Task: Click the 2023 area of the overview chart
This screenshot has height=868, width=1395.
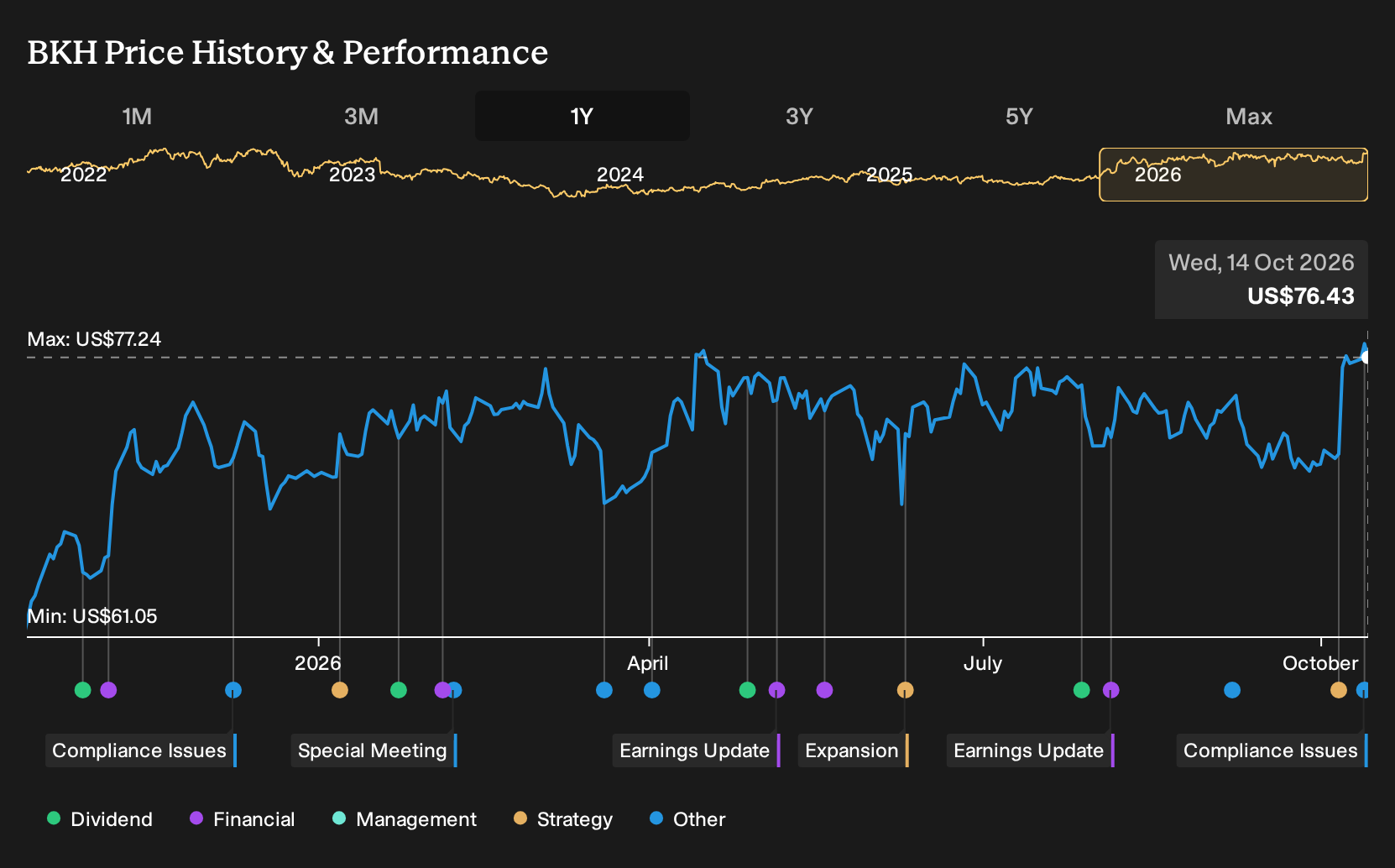Action: tap(352, 175)
